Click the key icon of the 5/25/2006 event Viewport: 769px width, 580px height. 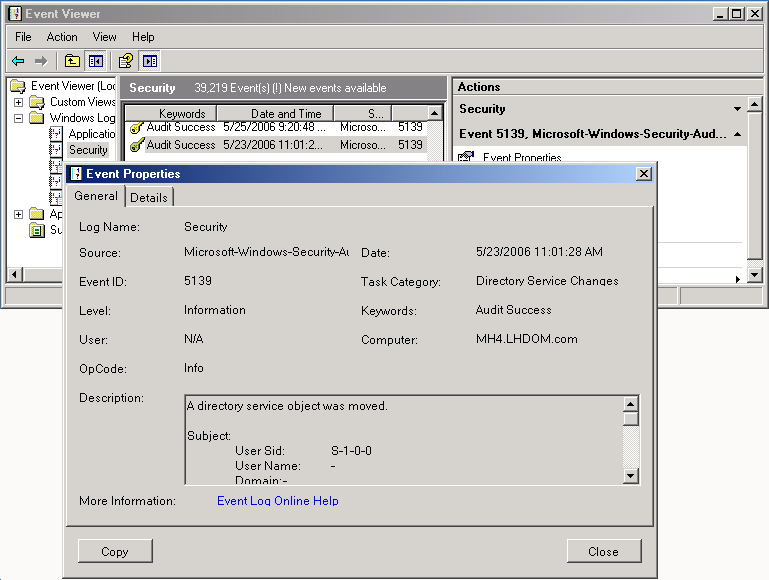135,128
